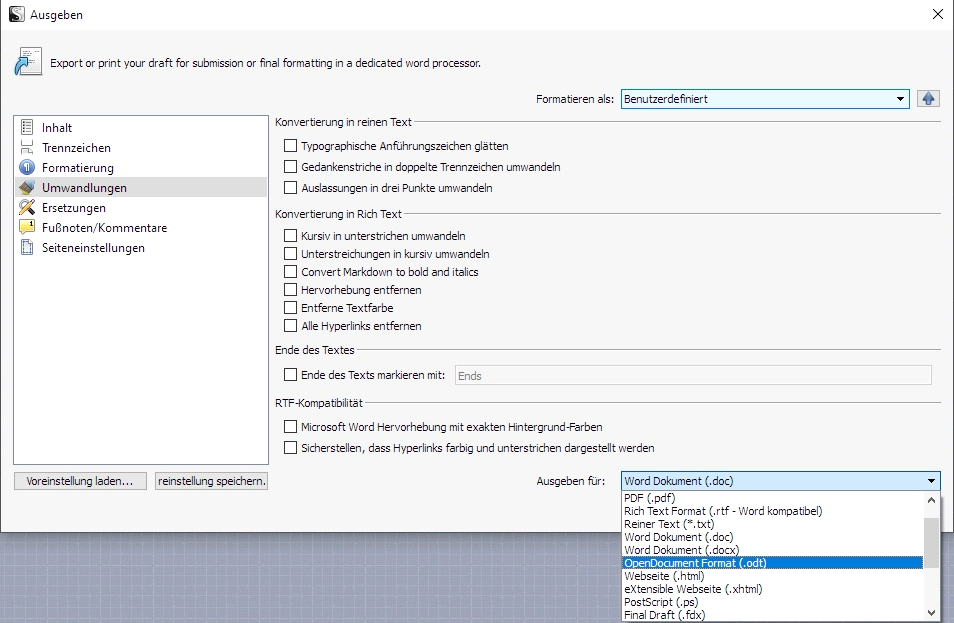The width and height of the screenshot is (954, 623).
Task: Toggle Alle Hyperlinks entfernen
Action: pyautogui.click(x=291, y=325)
